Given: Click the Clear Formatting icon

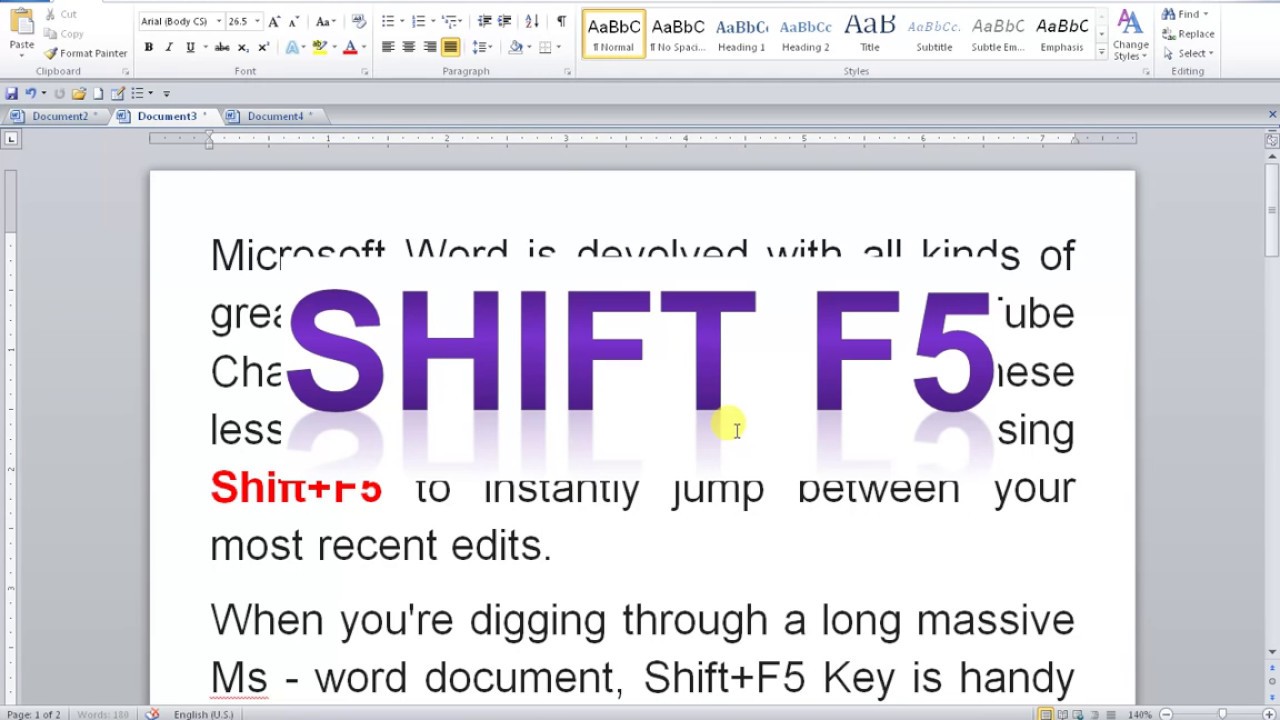Looking at the screenshot, I should (x=358, y=21).
